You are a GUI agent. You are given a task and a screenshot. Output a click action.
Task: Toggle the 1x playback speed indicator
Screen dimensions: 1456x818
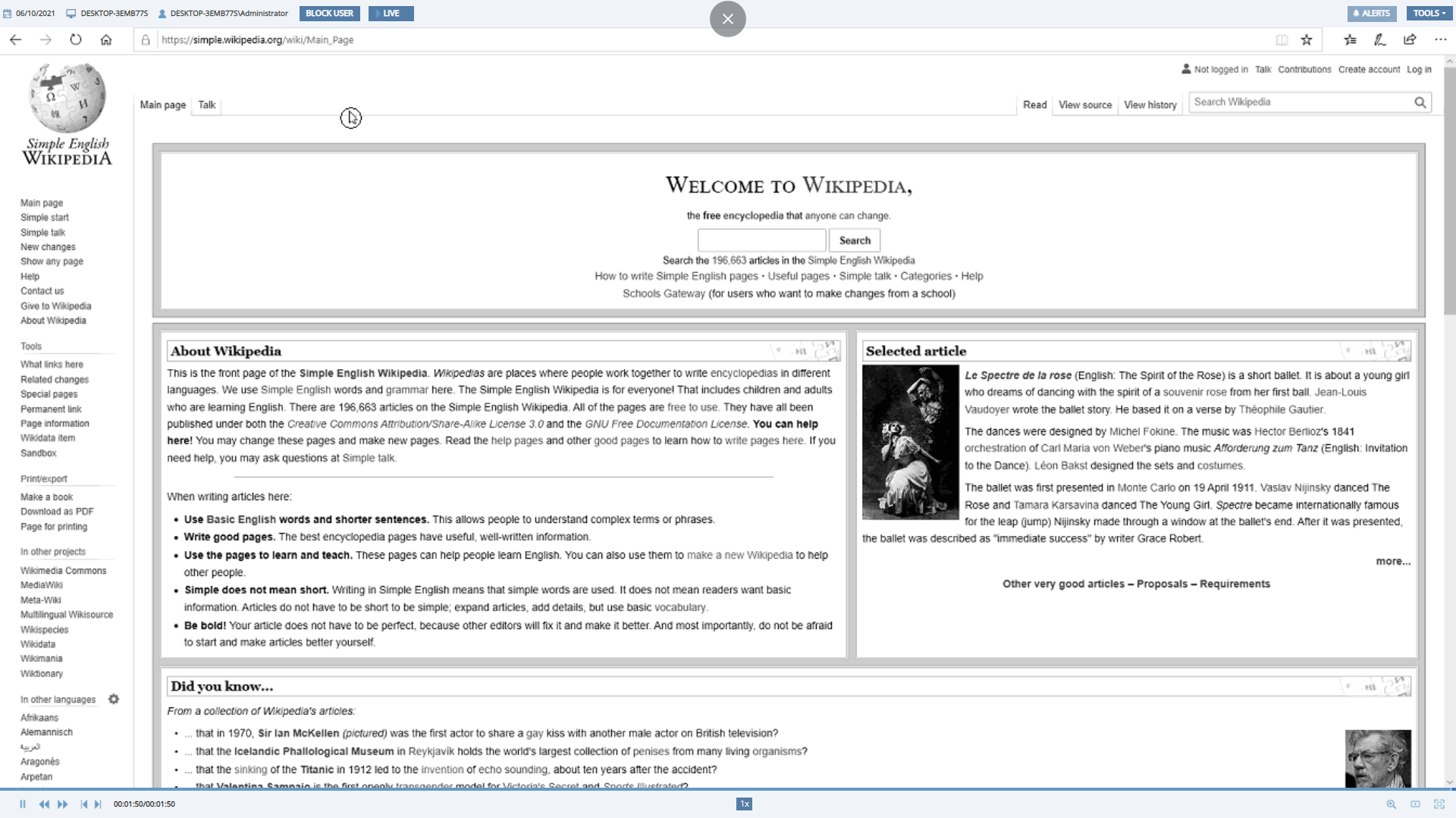click(x=744, y=804)
